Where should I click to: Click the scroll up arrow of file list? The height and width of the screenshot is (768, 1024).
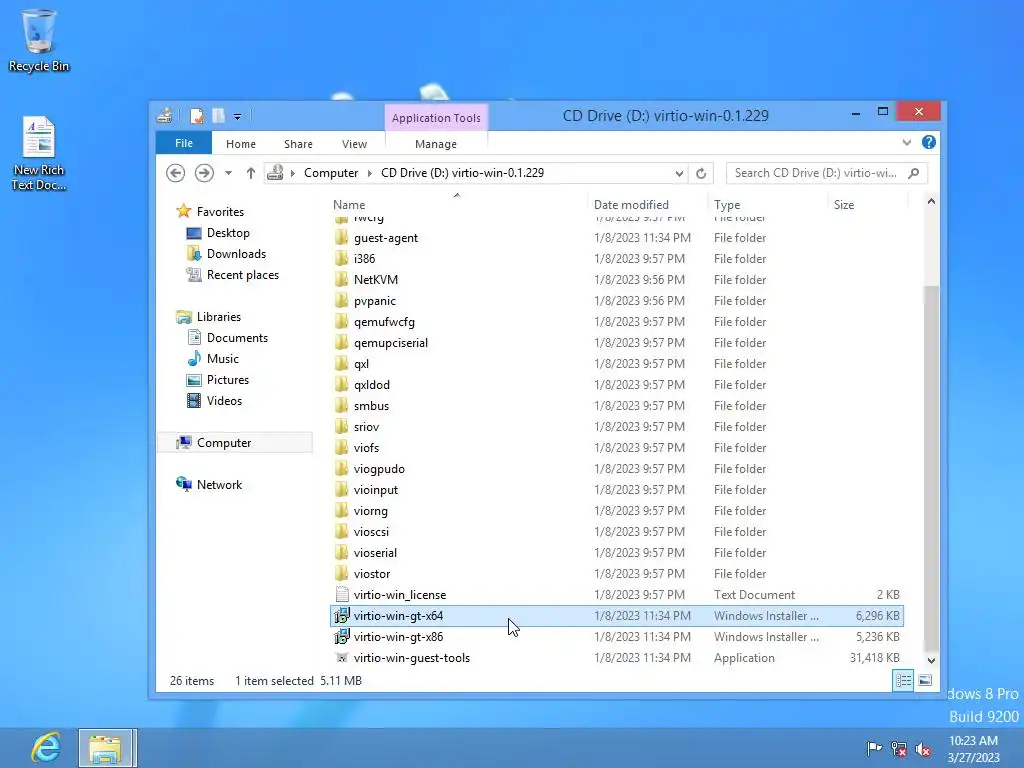point(931,202)
